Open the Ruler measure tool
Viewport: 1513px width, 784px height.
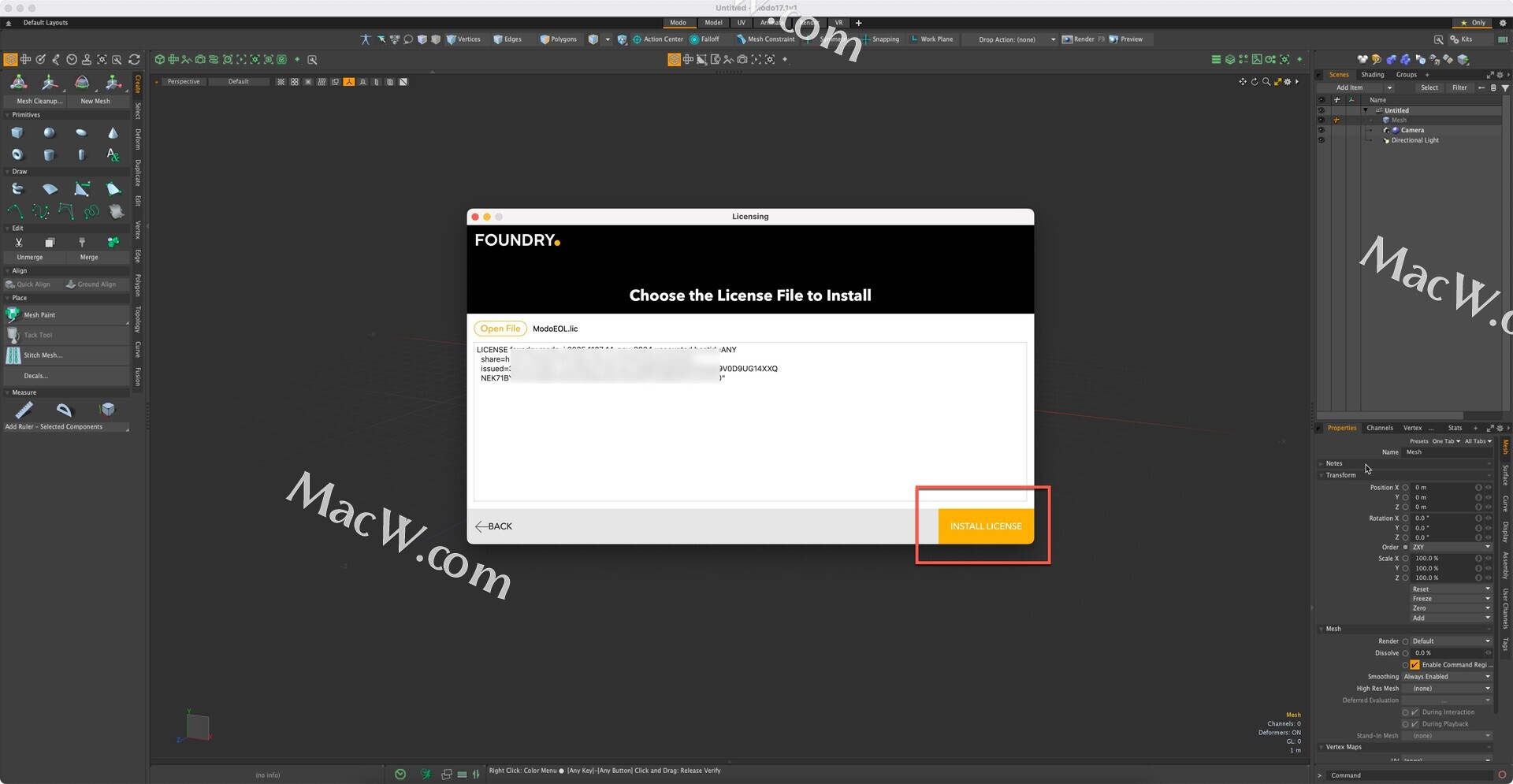pos(24,410)
